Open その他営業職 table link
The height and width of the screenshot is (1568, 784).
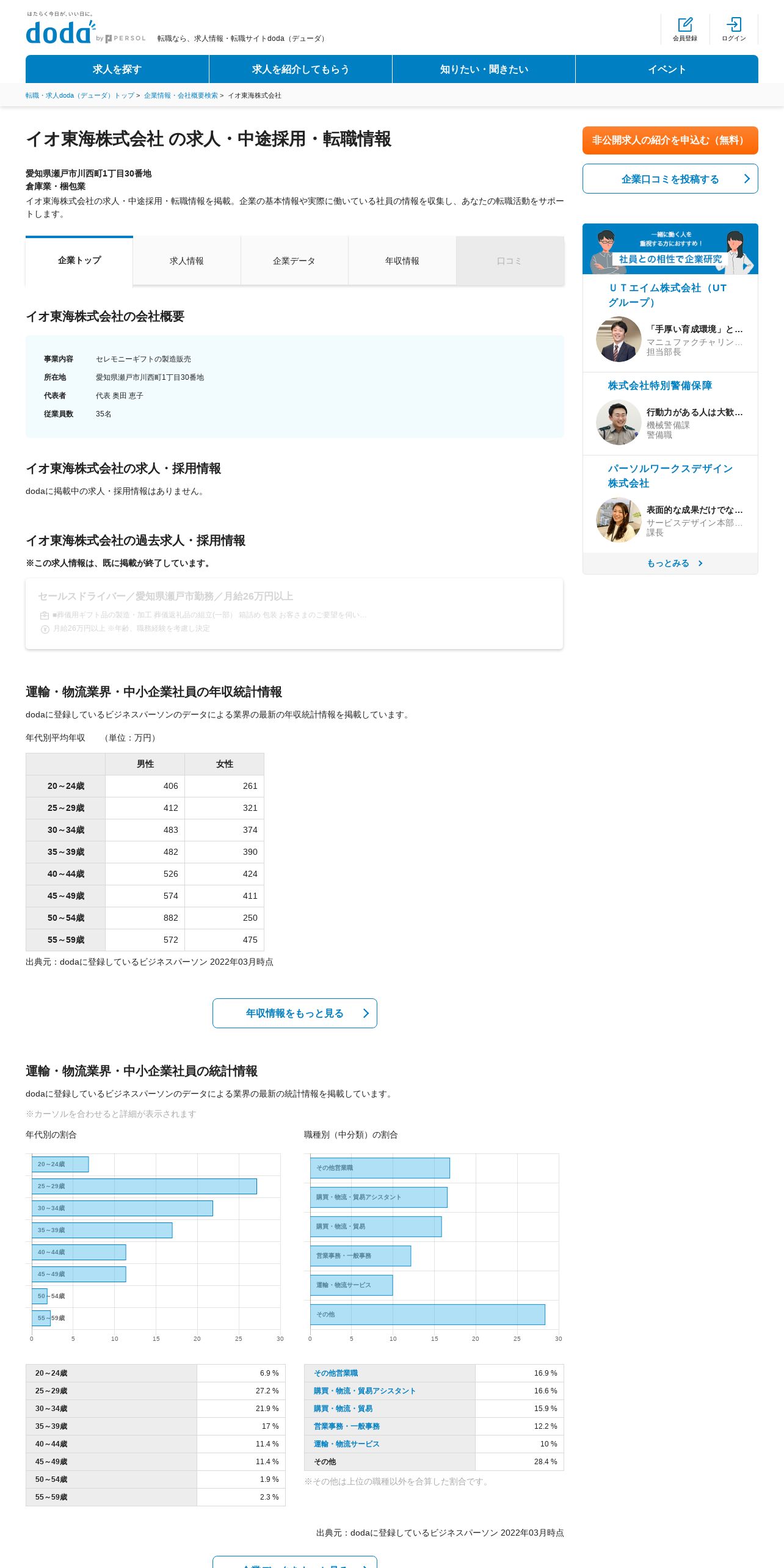click(x=336, y=1373)
